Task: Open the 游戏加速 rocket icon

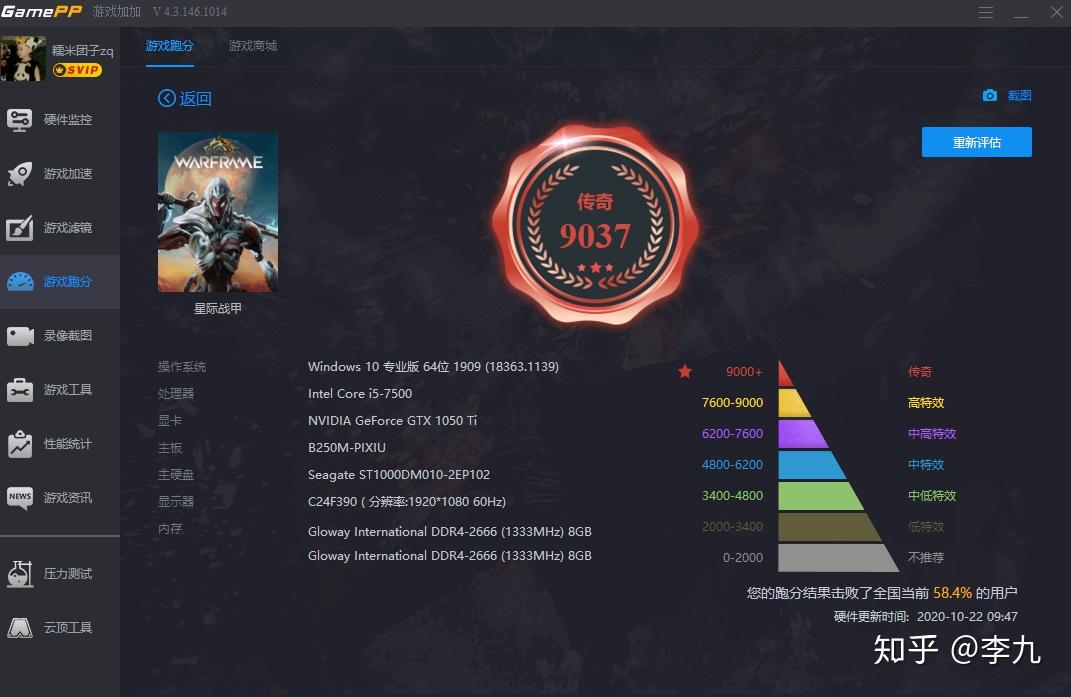Action: [19, 174]
